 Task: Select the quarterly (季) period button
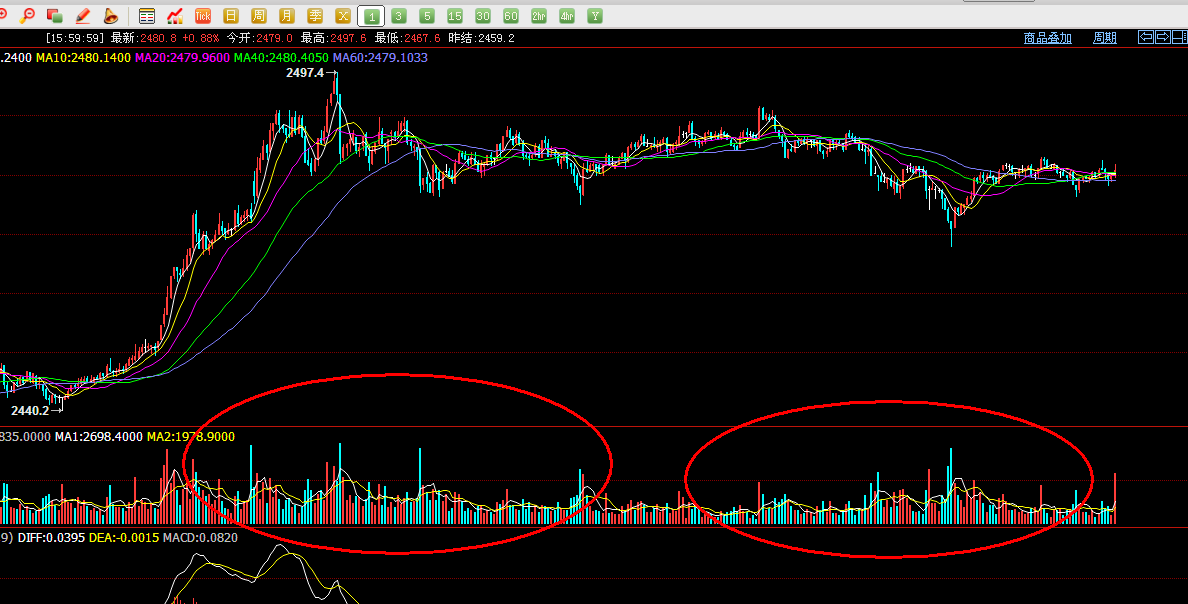(x=314, y=16)
